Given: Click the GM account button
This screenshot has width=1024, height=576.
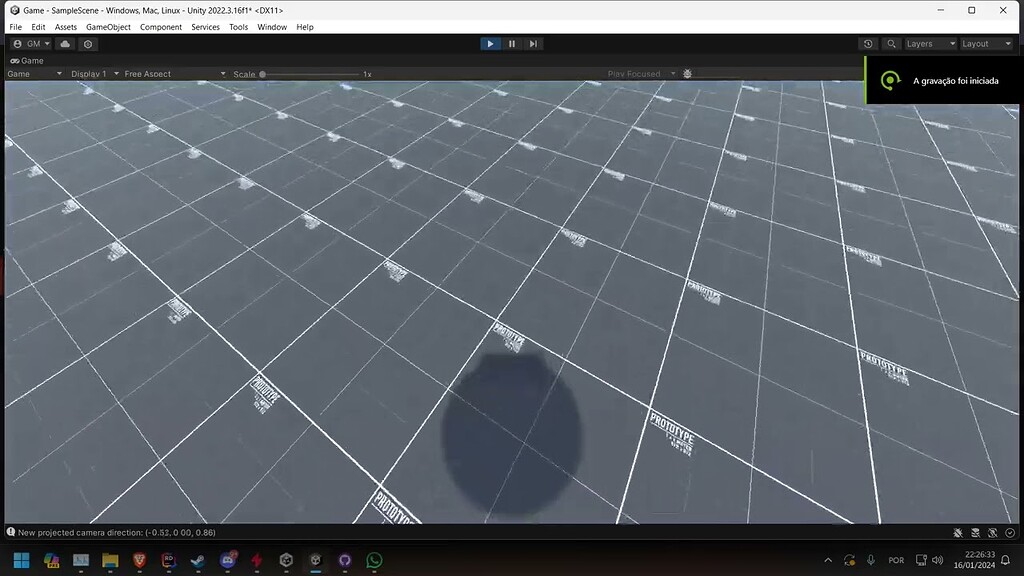Looking at the screenshot, I should (30, 44).
